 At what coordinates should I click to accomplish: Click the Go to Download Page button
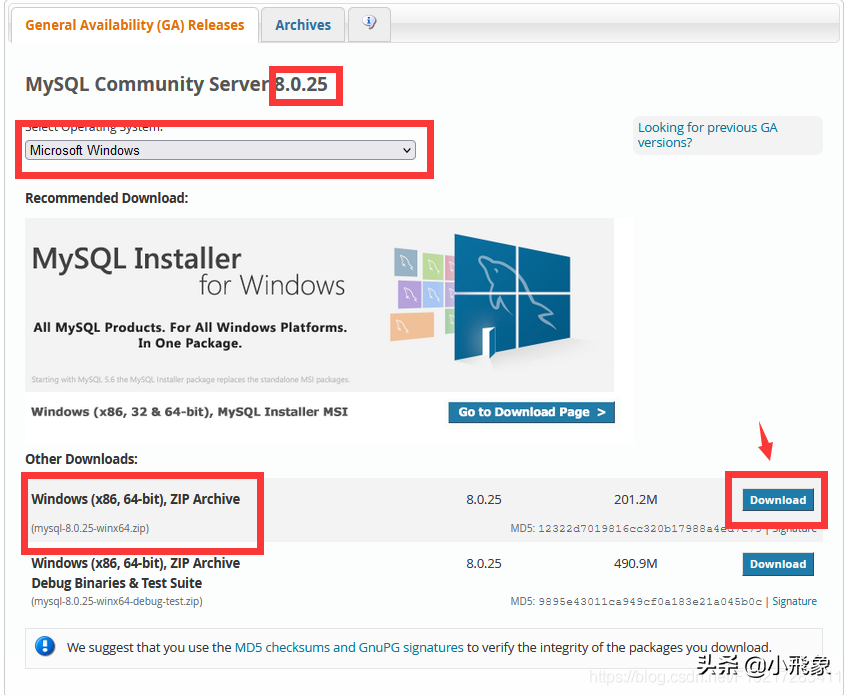(x=531, y=412)
